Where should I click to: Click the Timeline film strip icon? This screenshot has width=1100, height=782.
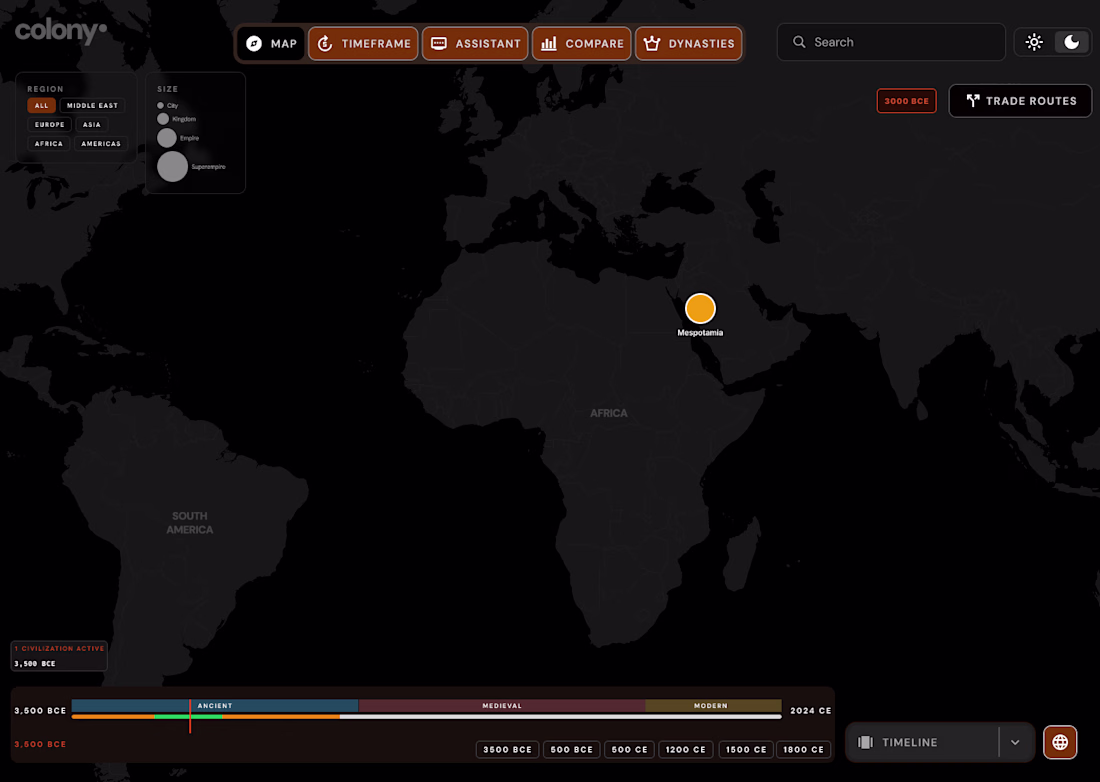tap(866, 742)
